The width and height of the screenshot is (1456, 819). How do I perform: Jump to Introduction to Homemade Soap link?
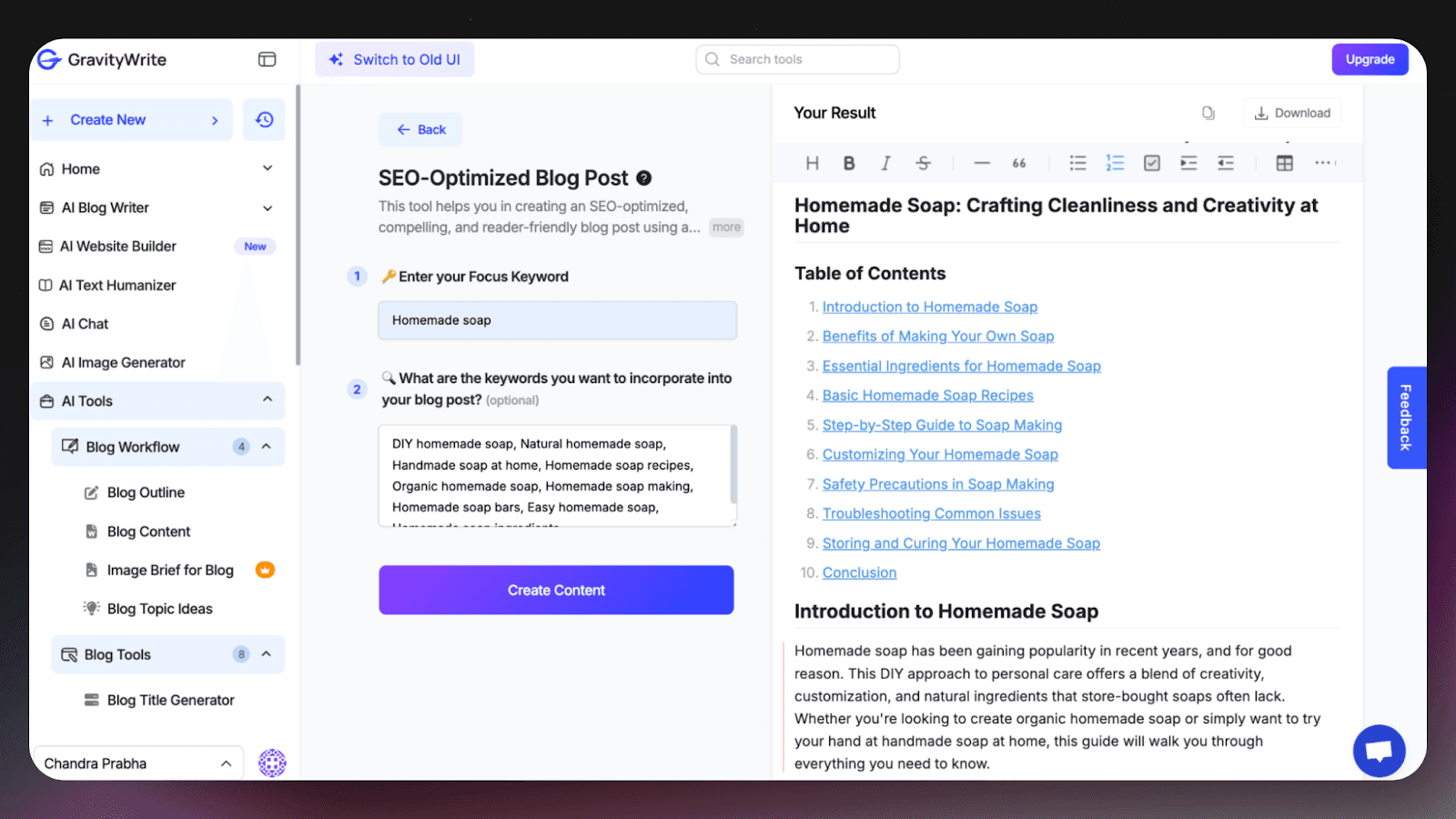[930, 307]
